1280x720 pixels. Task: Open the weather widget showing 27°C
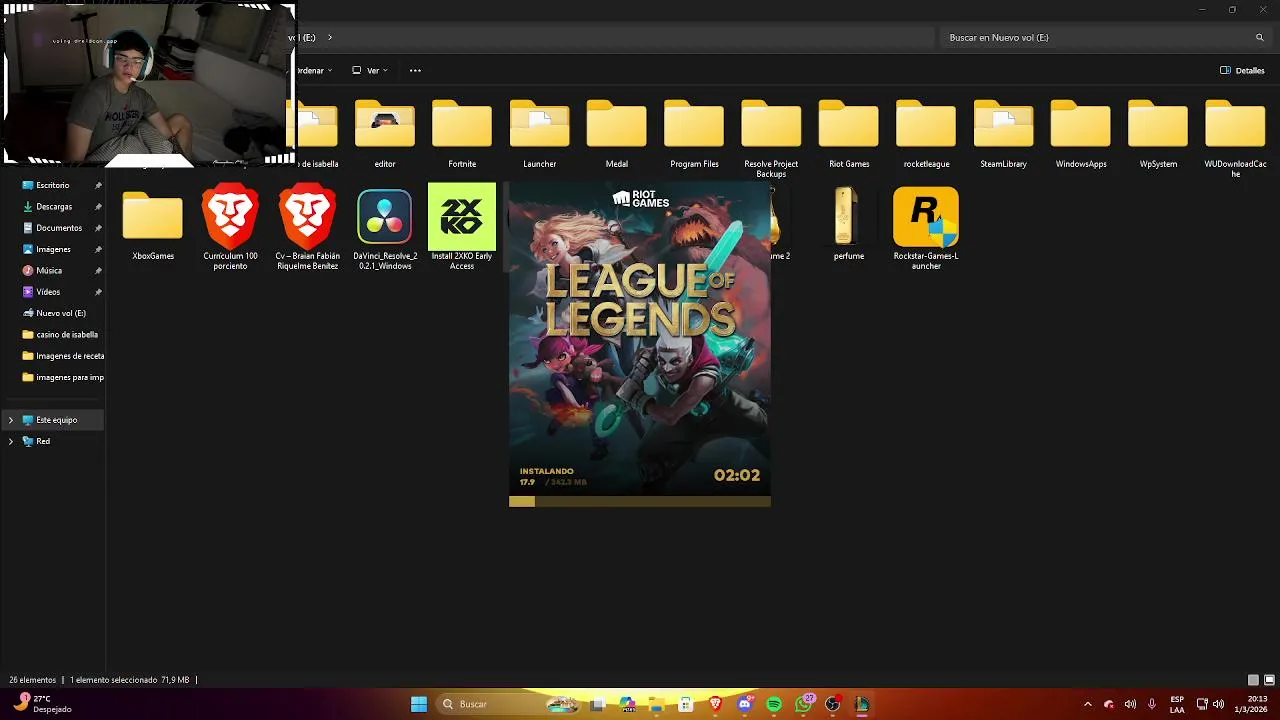[42, 704]
